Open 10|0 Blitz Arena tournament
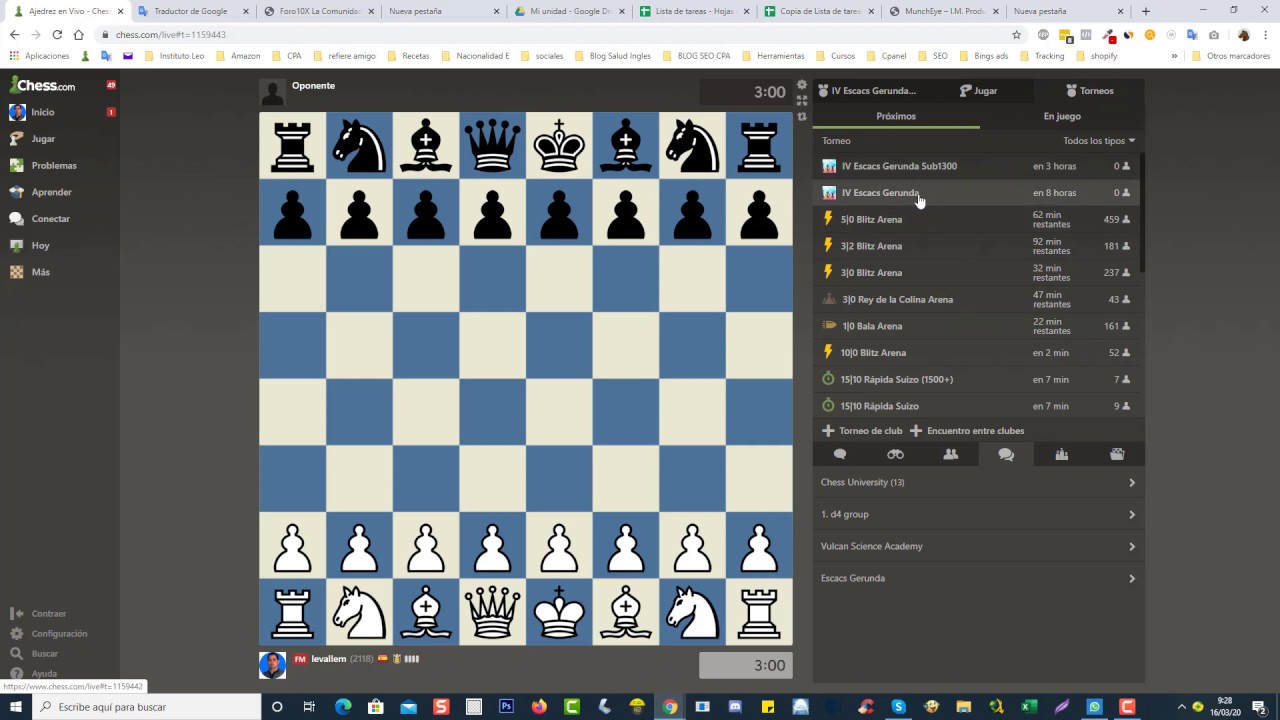 coord(976,352)
